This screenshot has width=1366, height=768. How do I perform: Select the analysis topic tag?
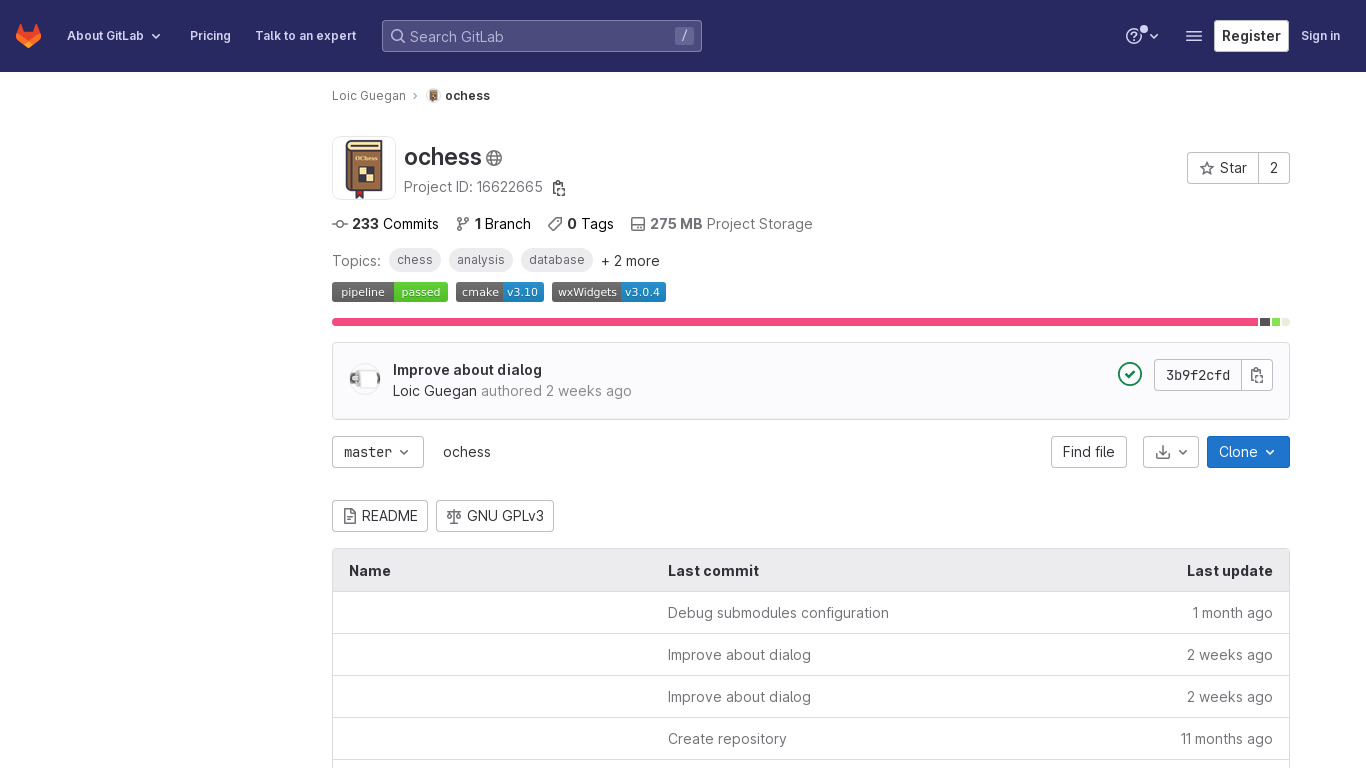481,260
